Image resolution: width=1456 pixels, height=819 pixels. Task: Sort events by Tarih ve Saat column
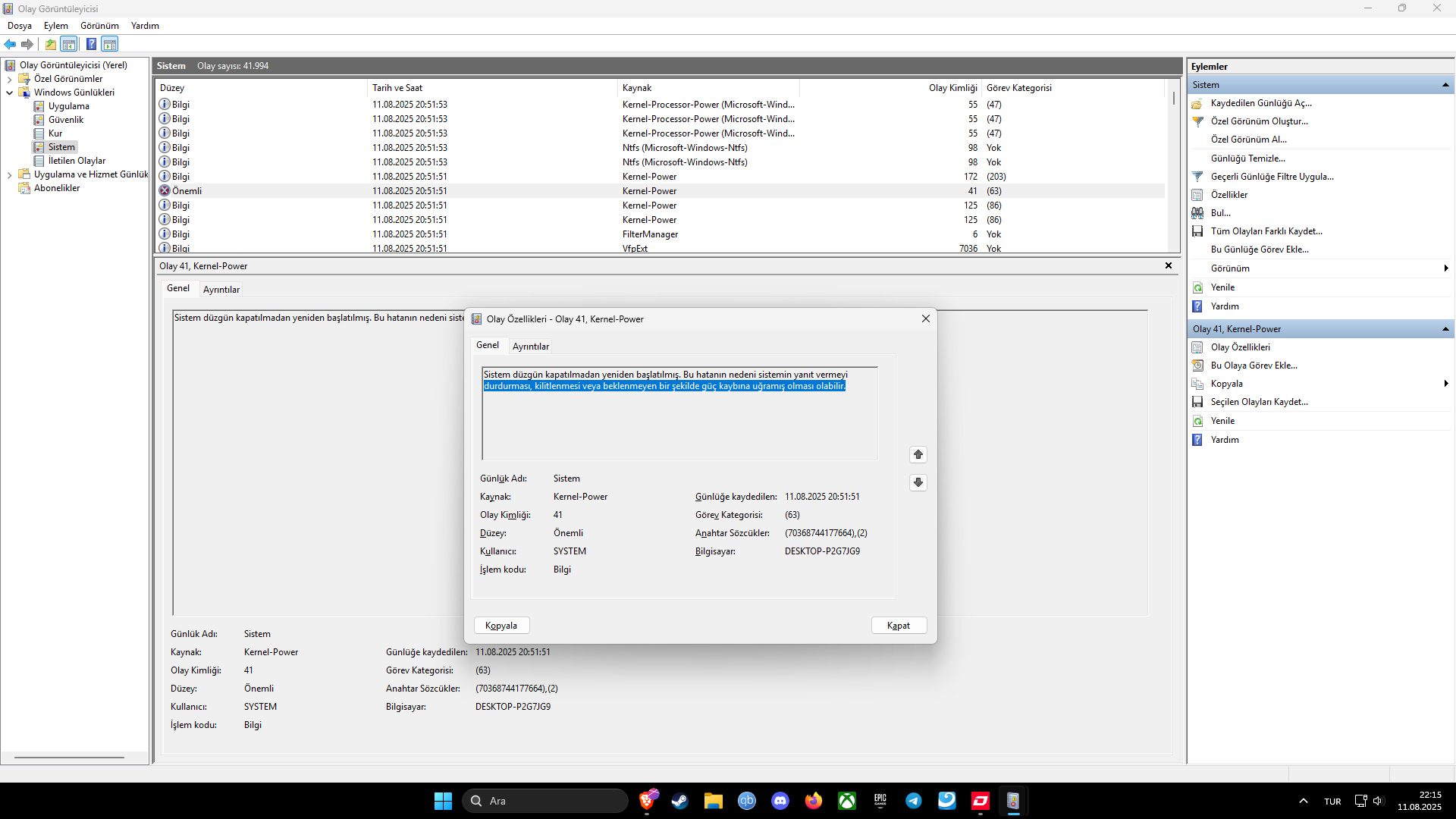493,88
